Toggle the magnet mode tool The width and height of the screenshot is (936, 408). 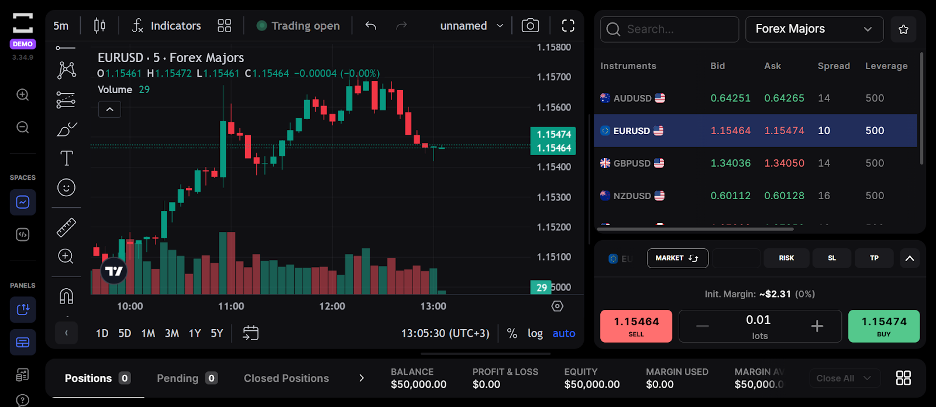66,296
